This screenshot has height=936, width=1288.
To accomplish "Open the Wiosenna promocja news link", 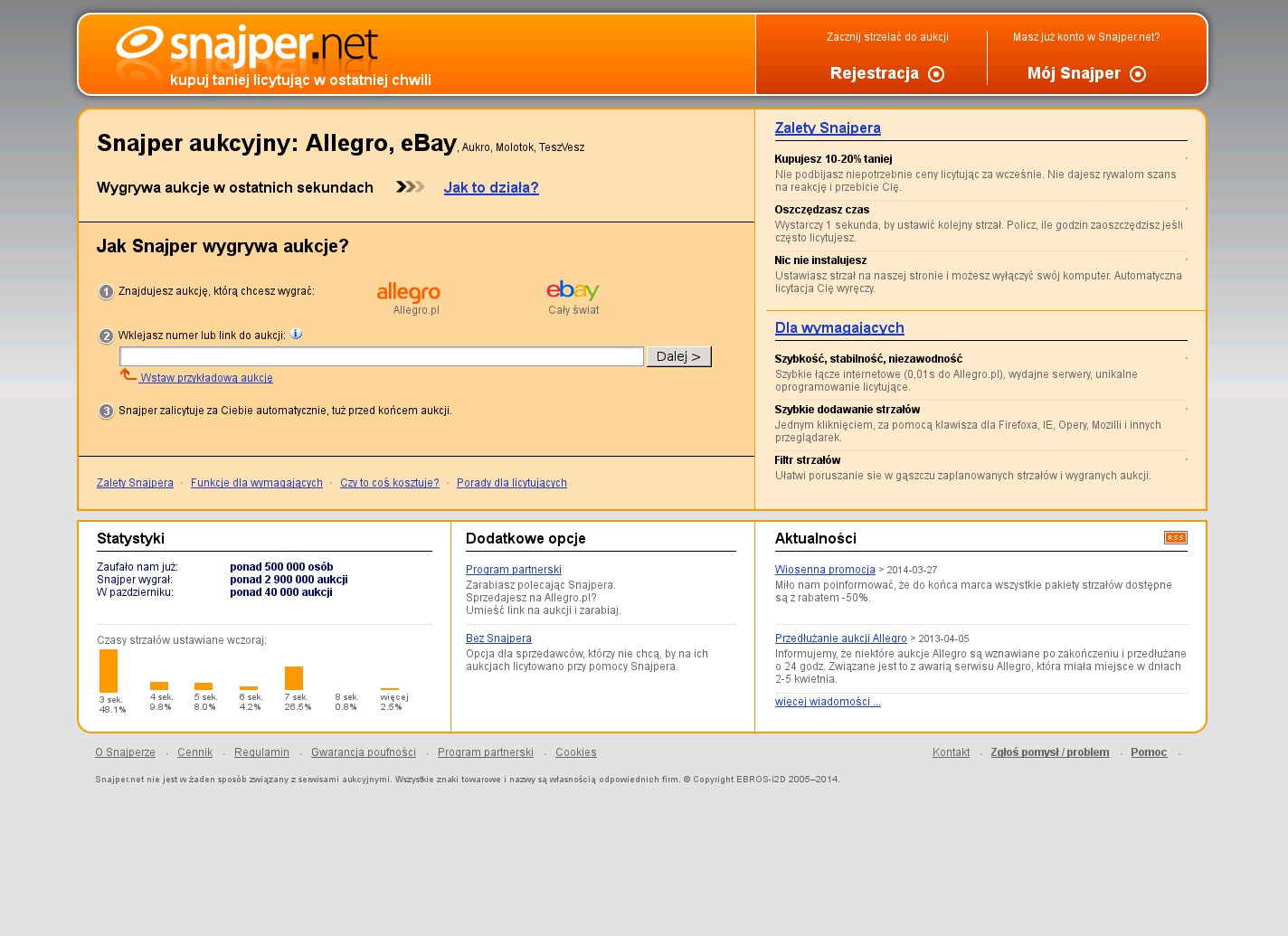I will [825, 570].
